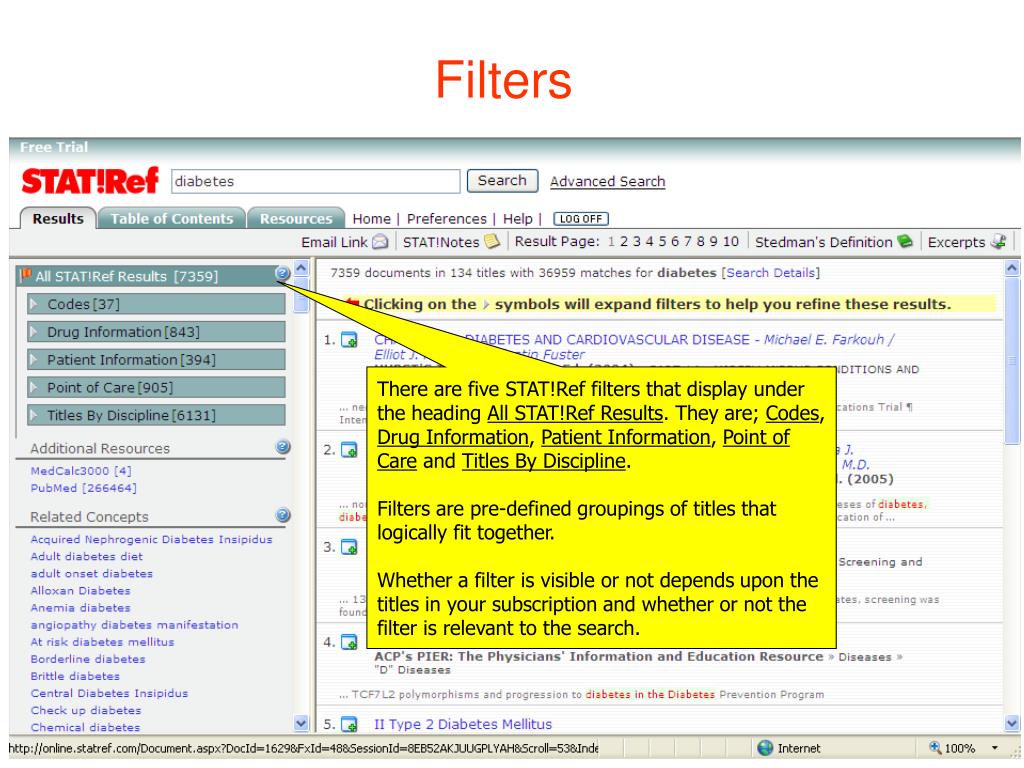Click the results pane scrollbar thumb

(x=1012, y=360)
